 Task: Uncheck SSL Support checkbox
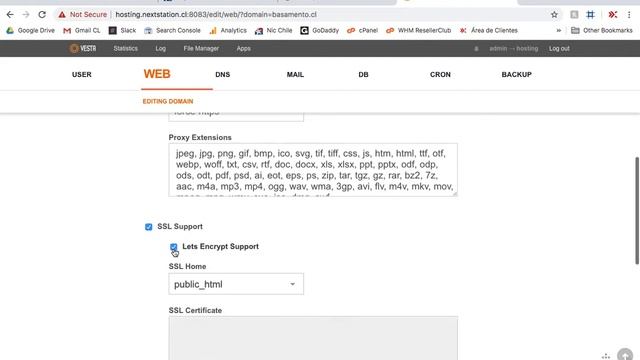coord(149,227)
